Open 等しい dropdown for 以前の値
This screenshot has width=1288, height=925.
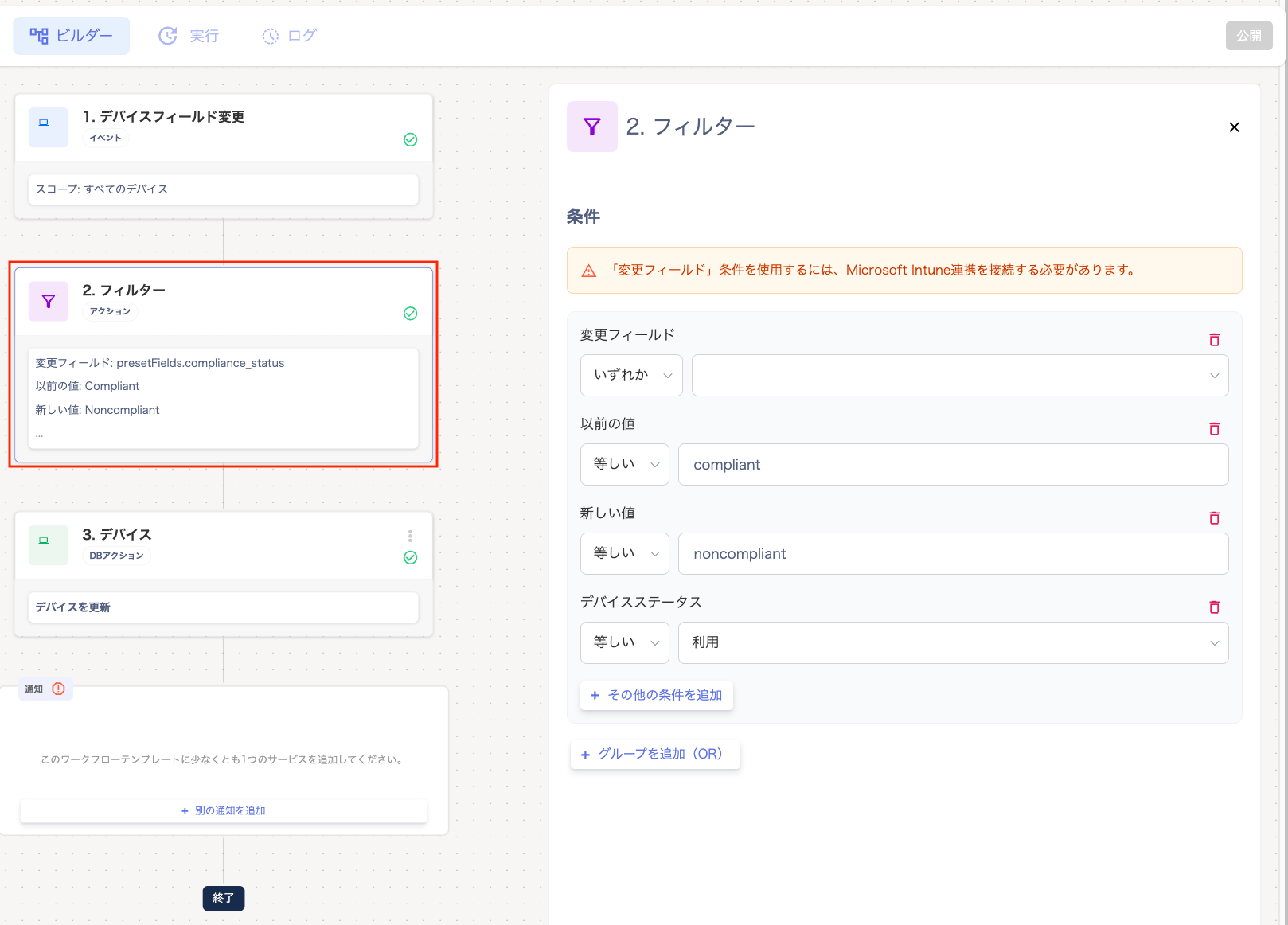pos(625,464)
